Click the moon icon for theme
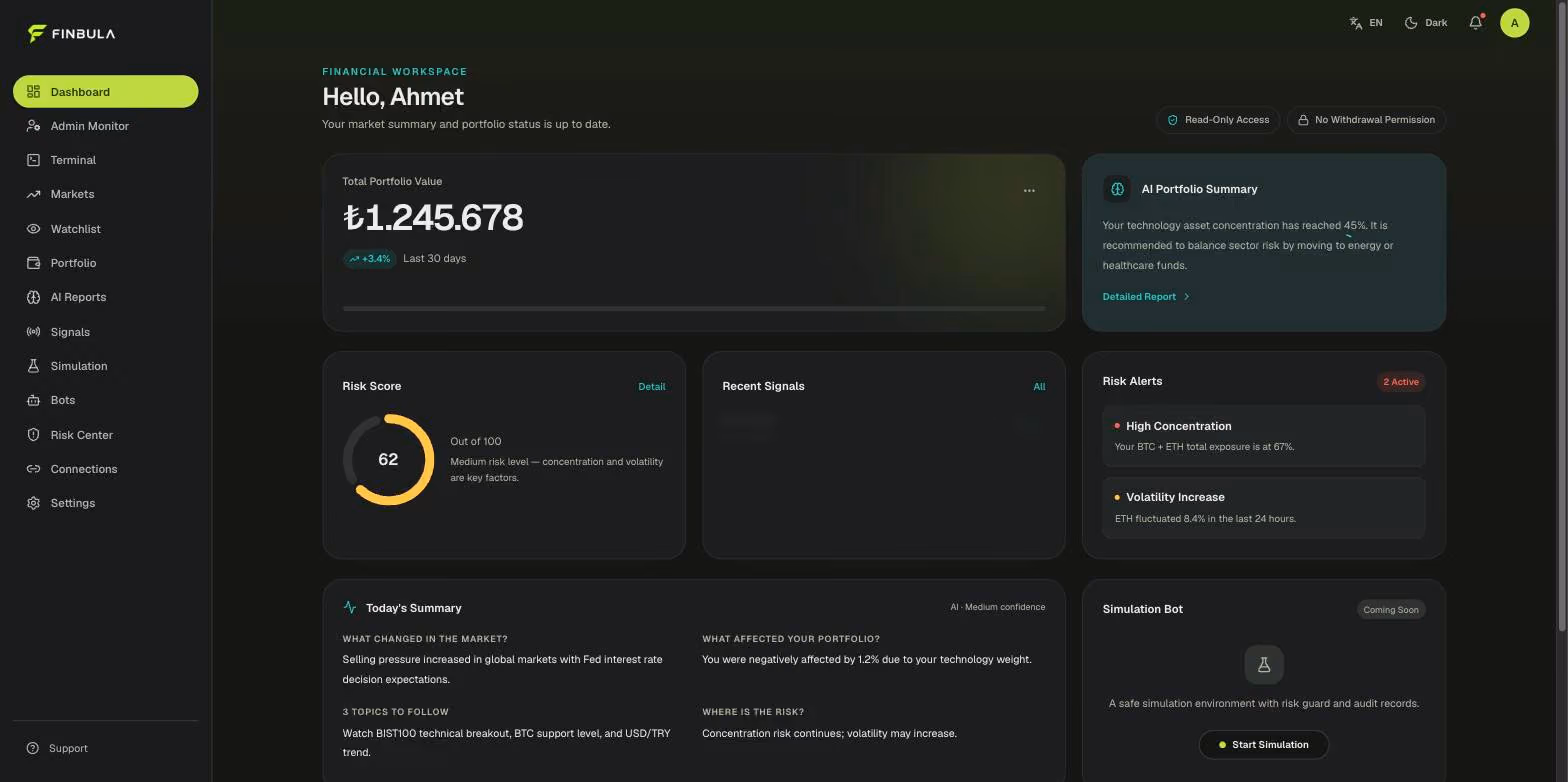Screen dimensions: 1568x782 click(x=1411, y=23)
